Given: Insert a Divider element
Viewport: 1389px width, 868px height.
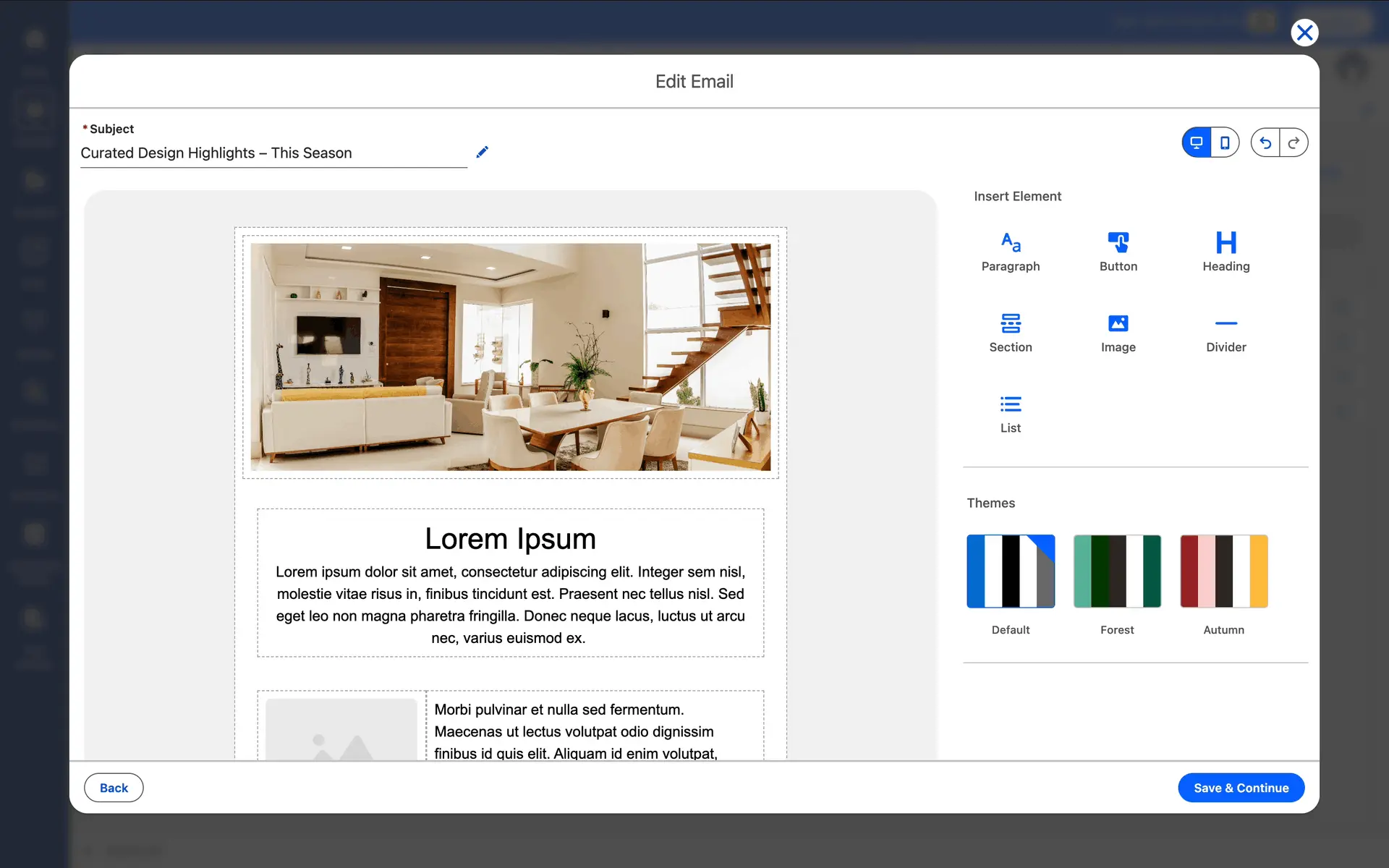Looking at the screenshot, I should coord(1226,332).
